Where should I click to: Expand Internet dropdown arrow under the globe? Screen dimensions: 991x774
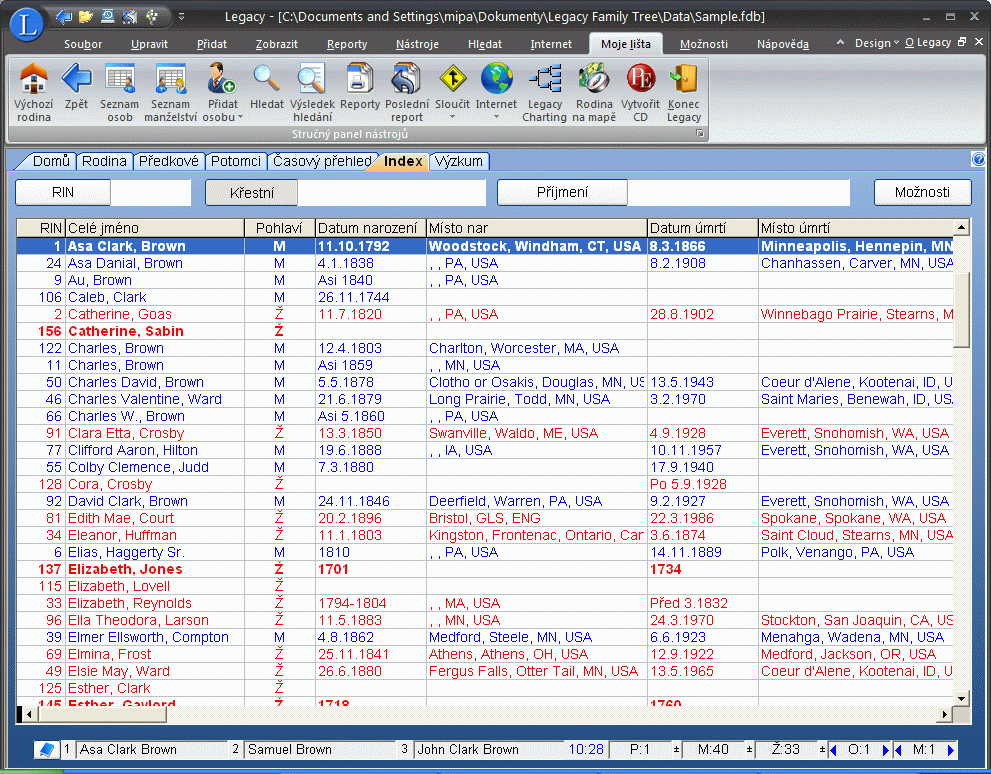pyautogui.click(x=496, y=117)
